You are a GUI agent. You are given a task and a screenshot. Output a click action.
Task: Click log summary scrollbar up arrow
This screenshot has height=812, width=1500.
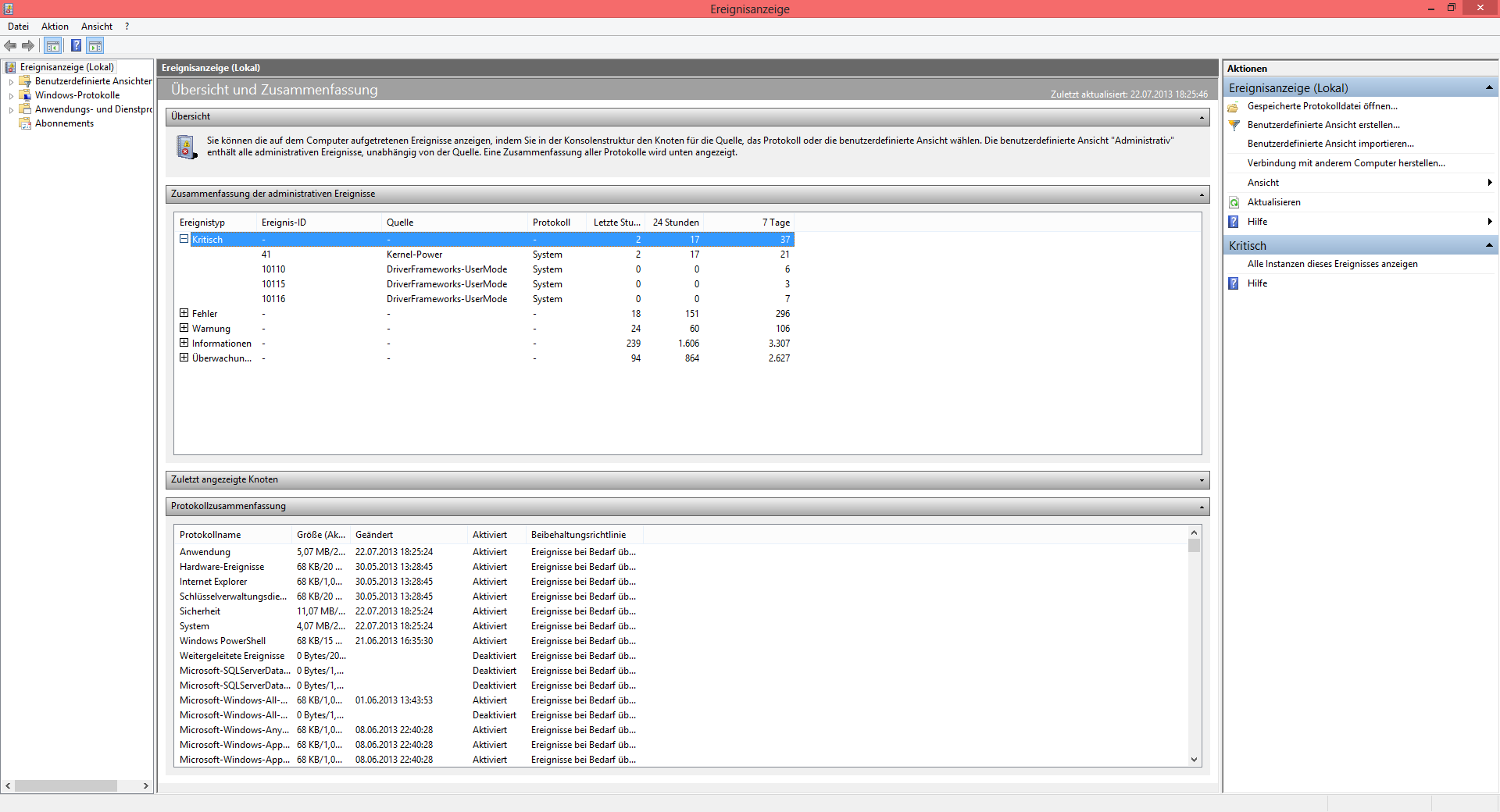(1194, 532)
